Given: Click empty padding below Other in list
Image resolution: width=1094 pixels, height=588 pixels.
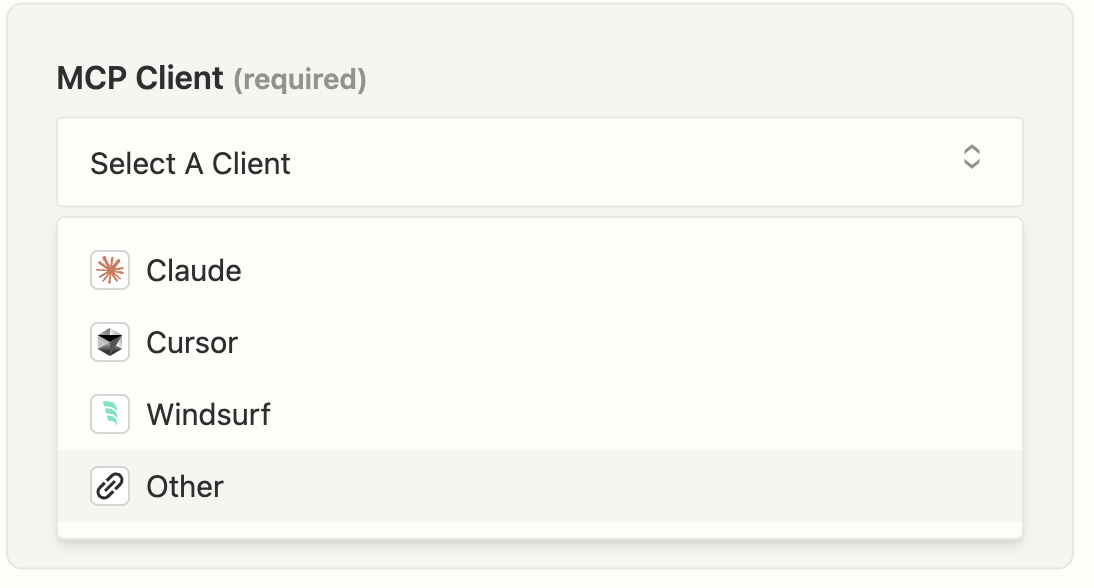Looking at the screenshot, I should coord(540,529).
